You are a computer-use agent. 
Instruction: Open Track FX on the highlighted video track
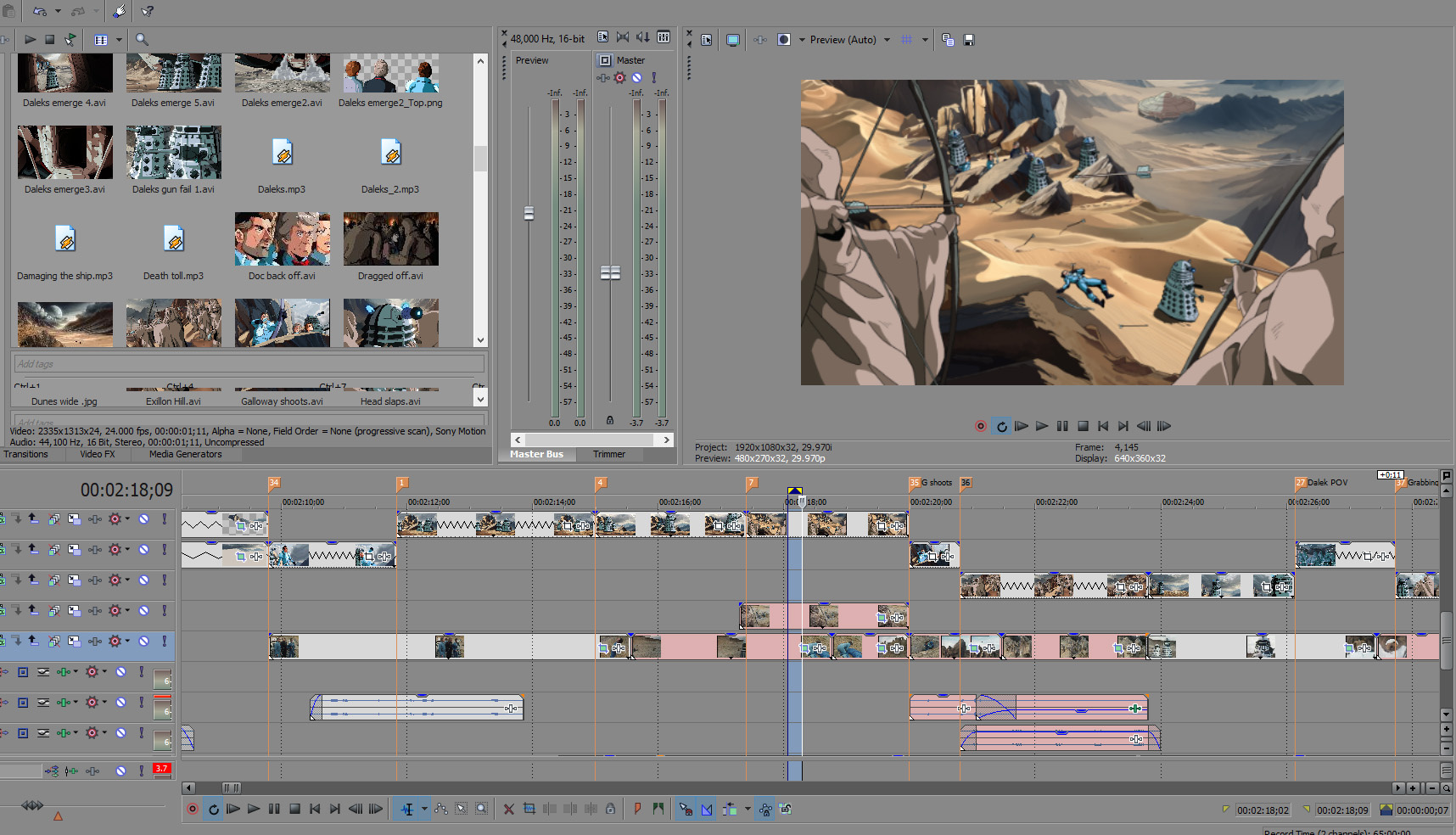click(x=115, y=642)
